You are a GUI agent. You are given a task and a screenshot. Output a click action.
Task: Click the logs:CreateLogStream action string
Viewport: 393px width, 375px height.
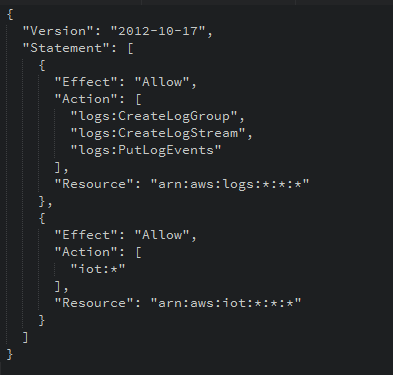pyautogui.click(x=158, y=133)
